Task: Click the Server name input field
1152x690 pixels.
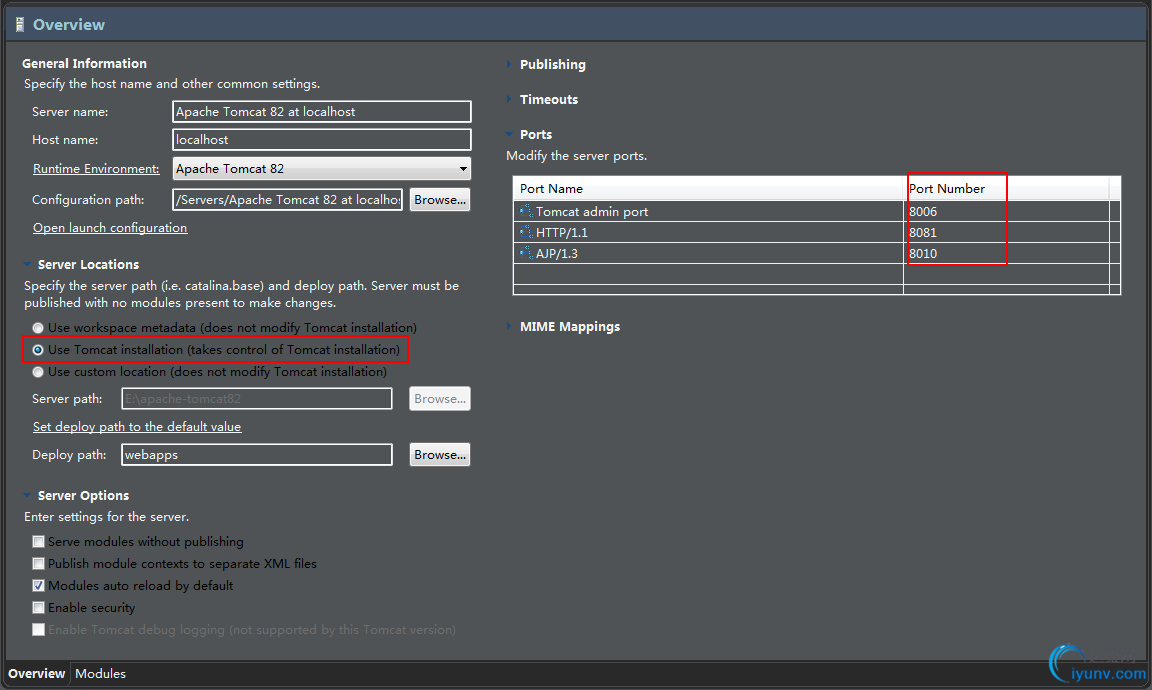Action: 322,112
